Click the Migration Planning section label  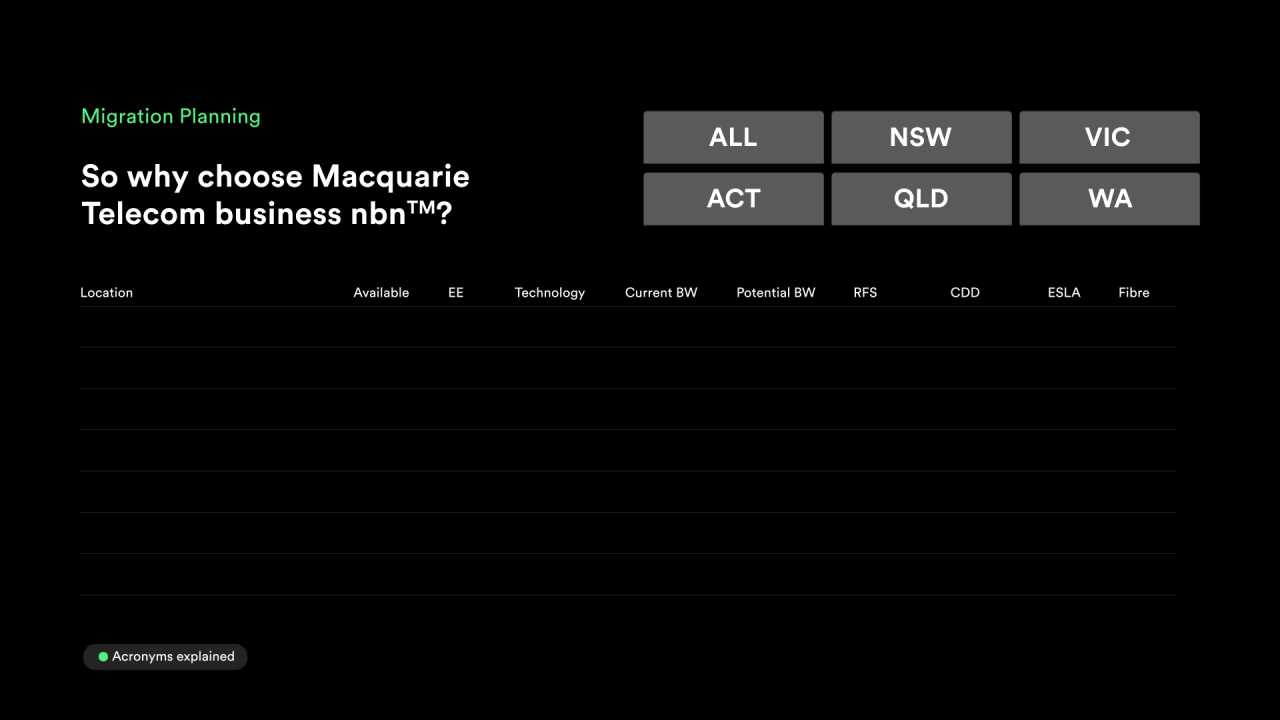[170, 116]
